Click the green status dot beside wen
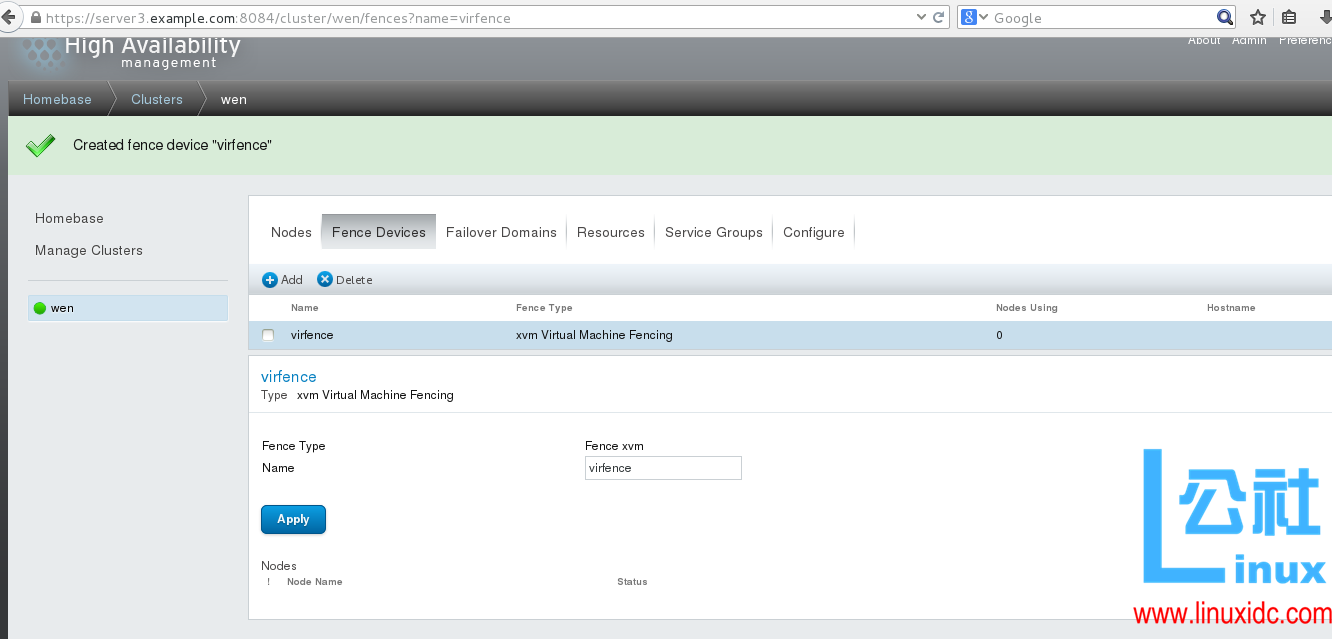 click(41, 307)
